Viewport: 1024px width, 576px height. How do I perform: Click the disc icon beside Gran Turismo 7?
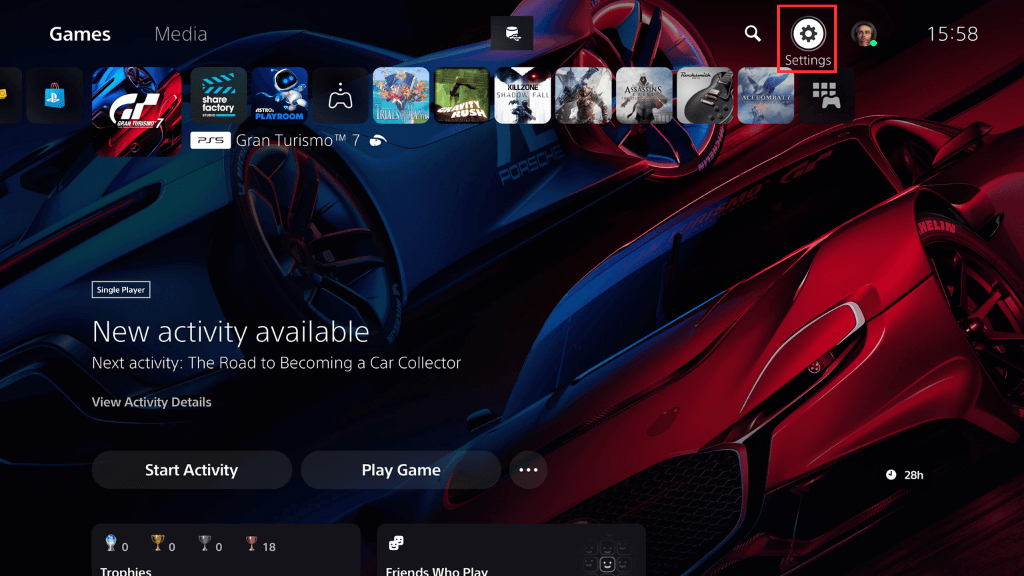click(x=378, y=140)
